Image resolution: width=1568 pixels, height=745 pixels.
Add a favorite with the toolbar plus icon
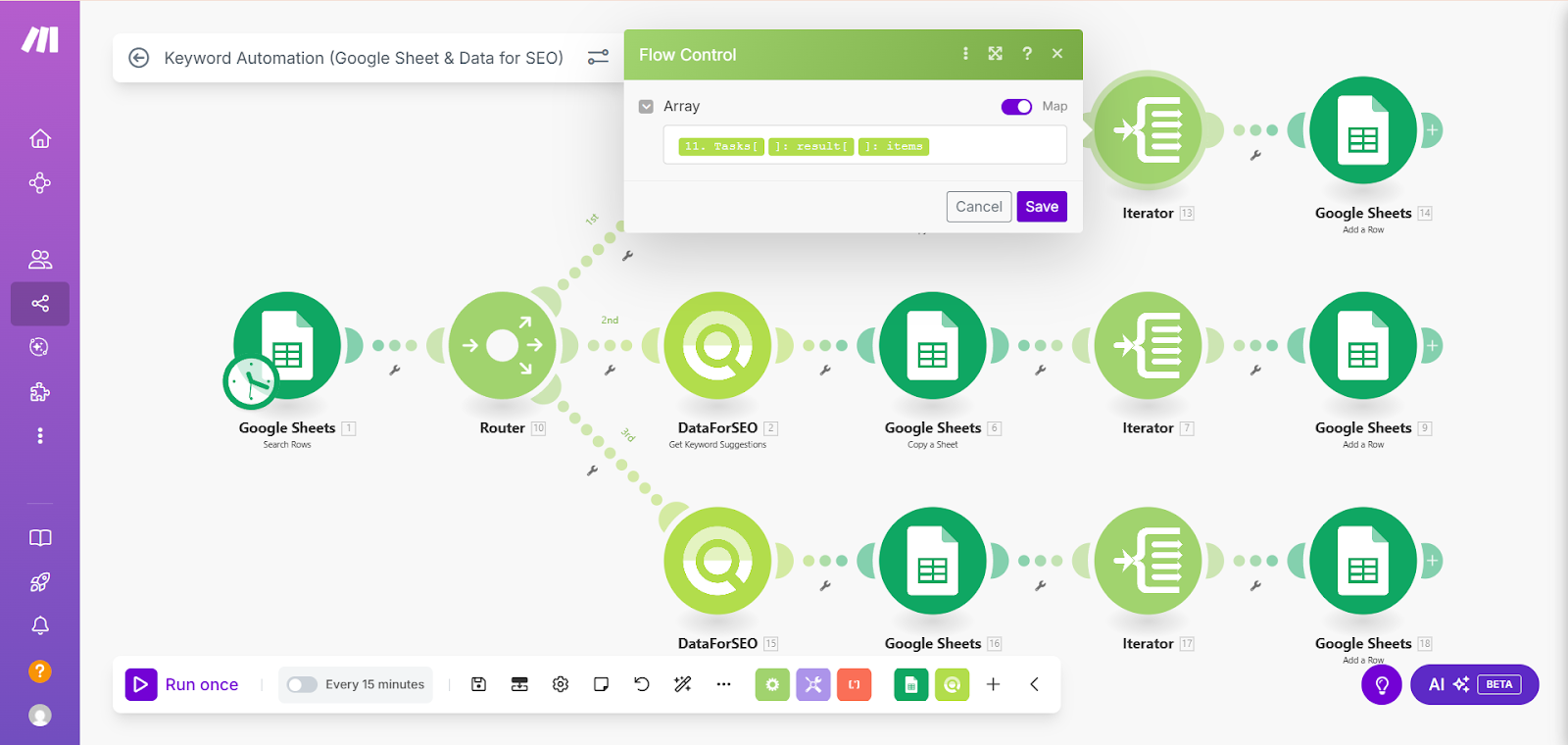click(993, 684)
